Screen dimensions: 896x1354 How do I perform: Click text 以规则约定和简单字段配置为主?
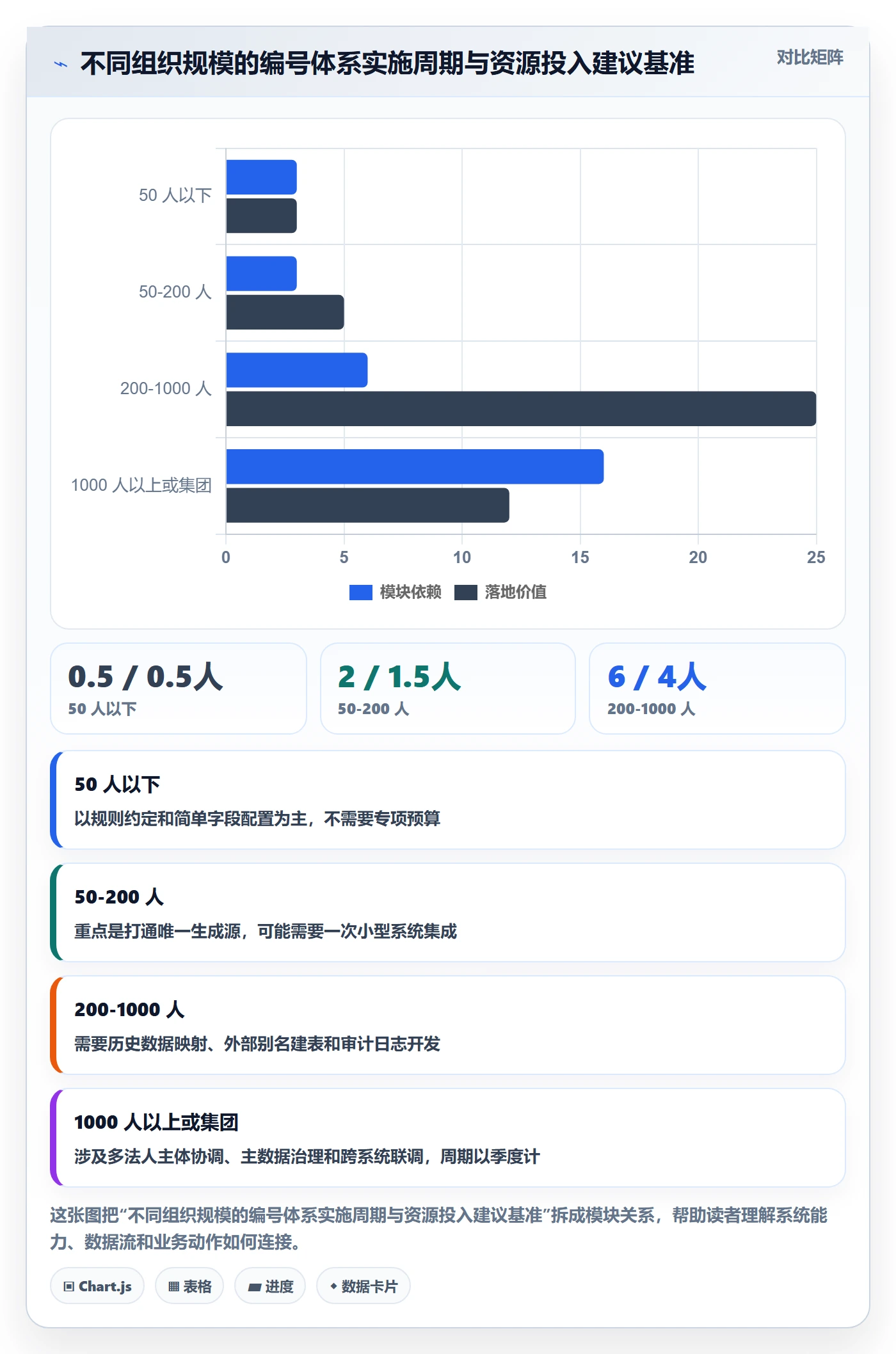191,818
